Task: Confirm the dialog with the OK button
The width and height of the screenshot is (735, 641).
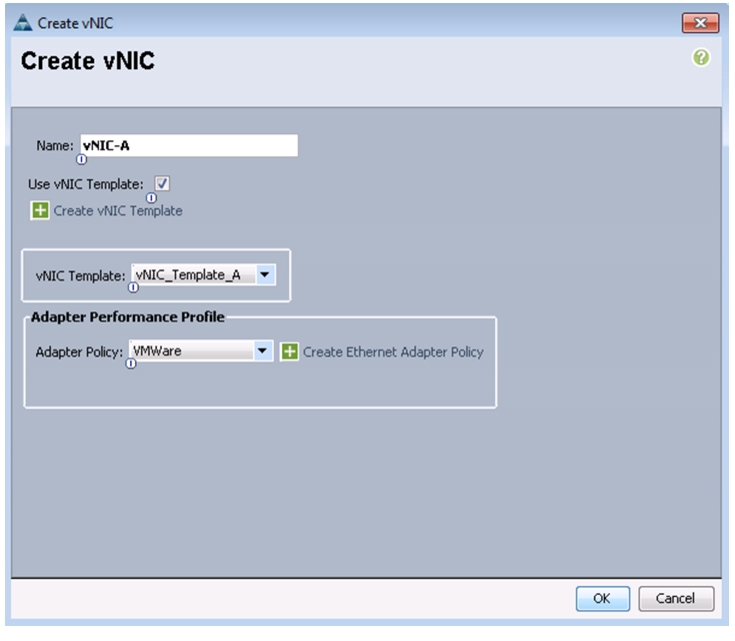Action: pyautogui.click(x=602, y=598)
